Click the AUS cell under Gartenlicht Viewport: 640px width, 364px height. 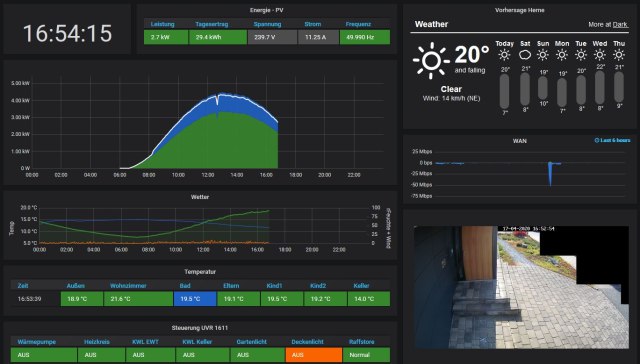point(258,355)
